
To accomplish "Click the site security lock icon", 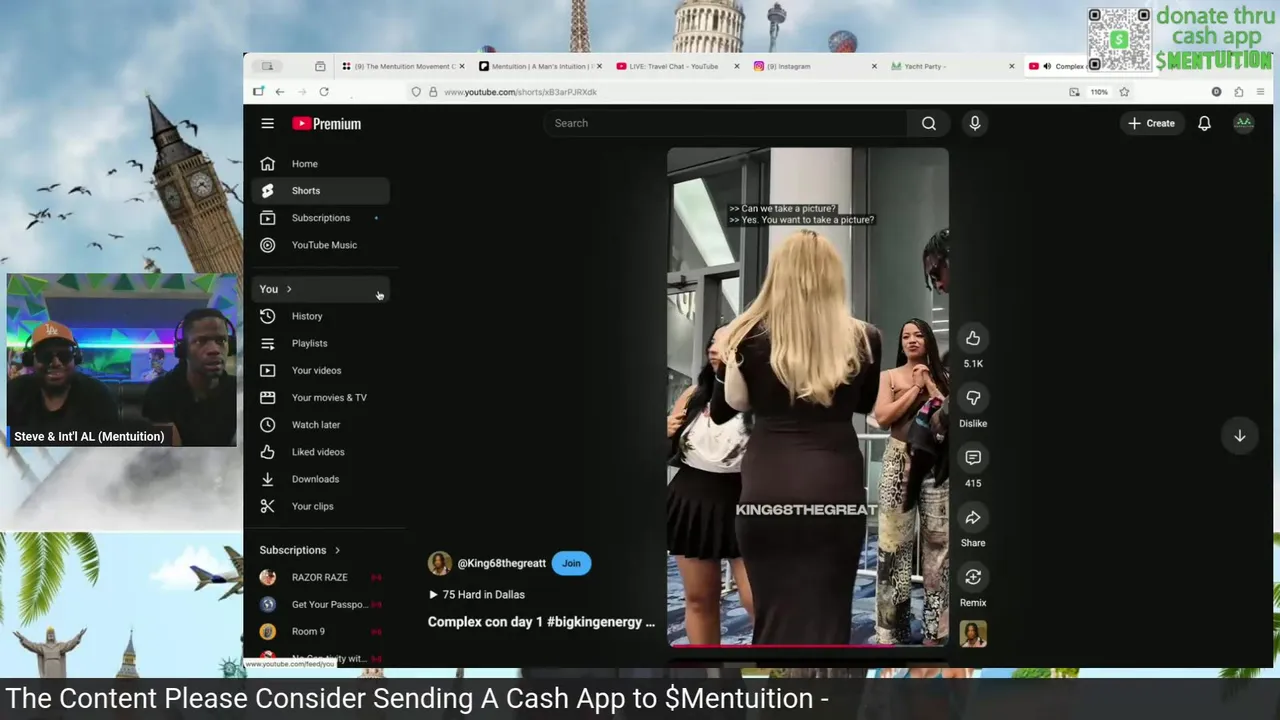I will tap(433, 92).
